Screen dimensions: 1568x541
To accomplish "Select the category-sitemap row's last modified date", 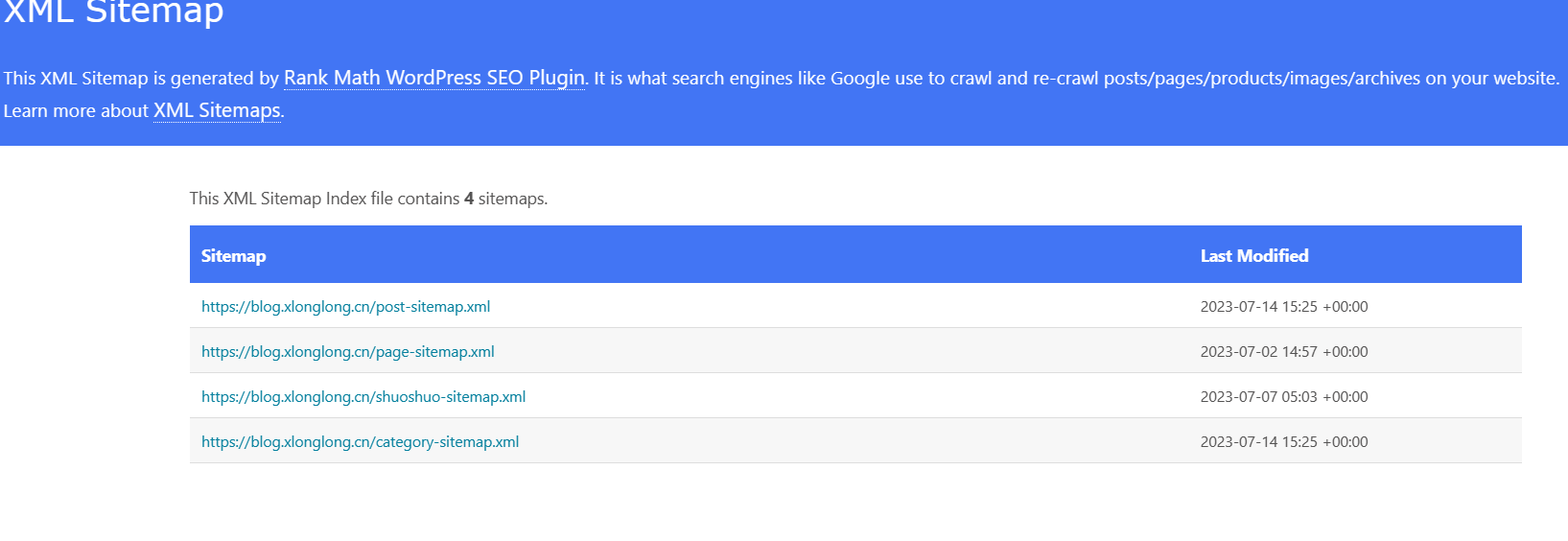I will coord(1284,442).
